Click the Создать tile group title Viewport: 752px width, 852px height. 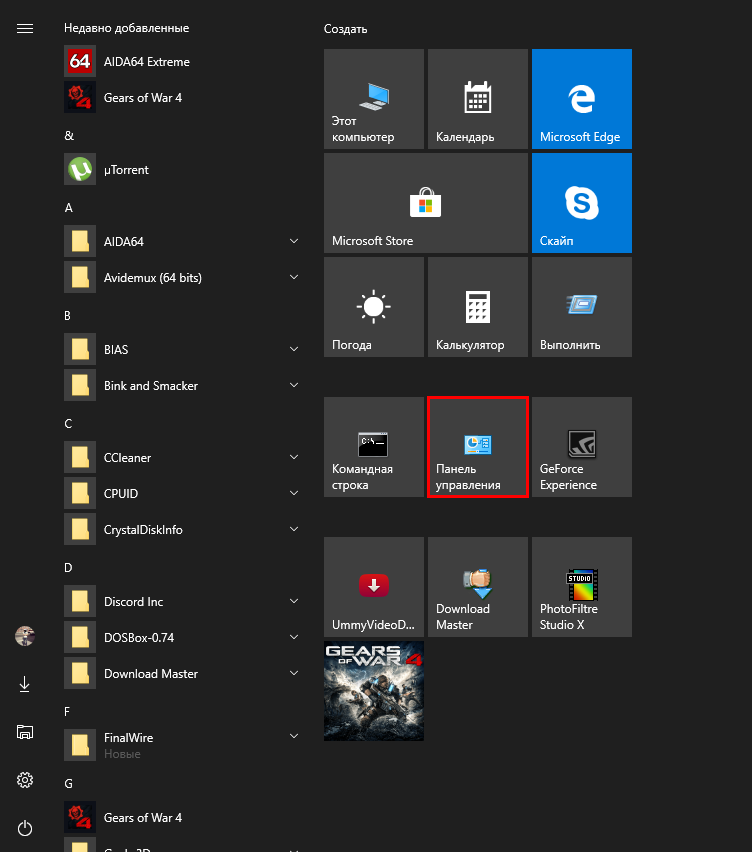coord(346,29)
